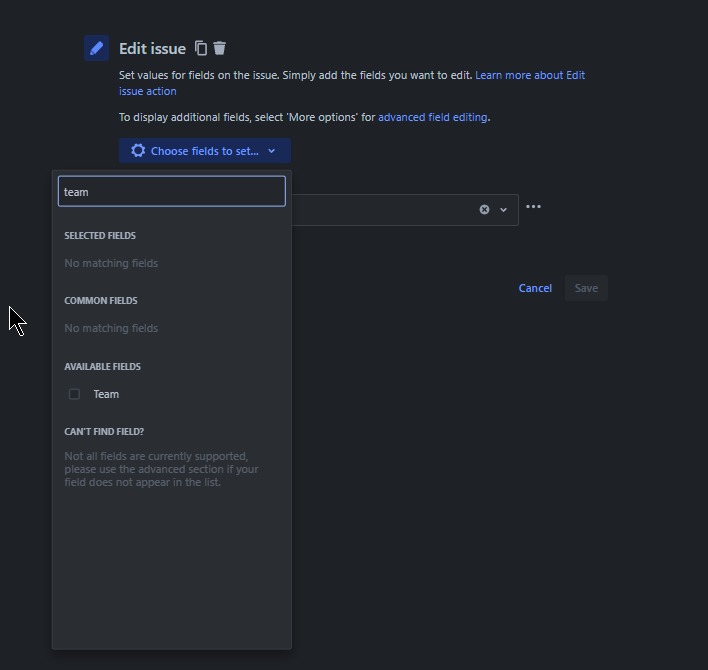The width and height of the screenshot is (708, 670).
Task: Click the 'Common fields' section header
Action: click(101, 301)
